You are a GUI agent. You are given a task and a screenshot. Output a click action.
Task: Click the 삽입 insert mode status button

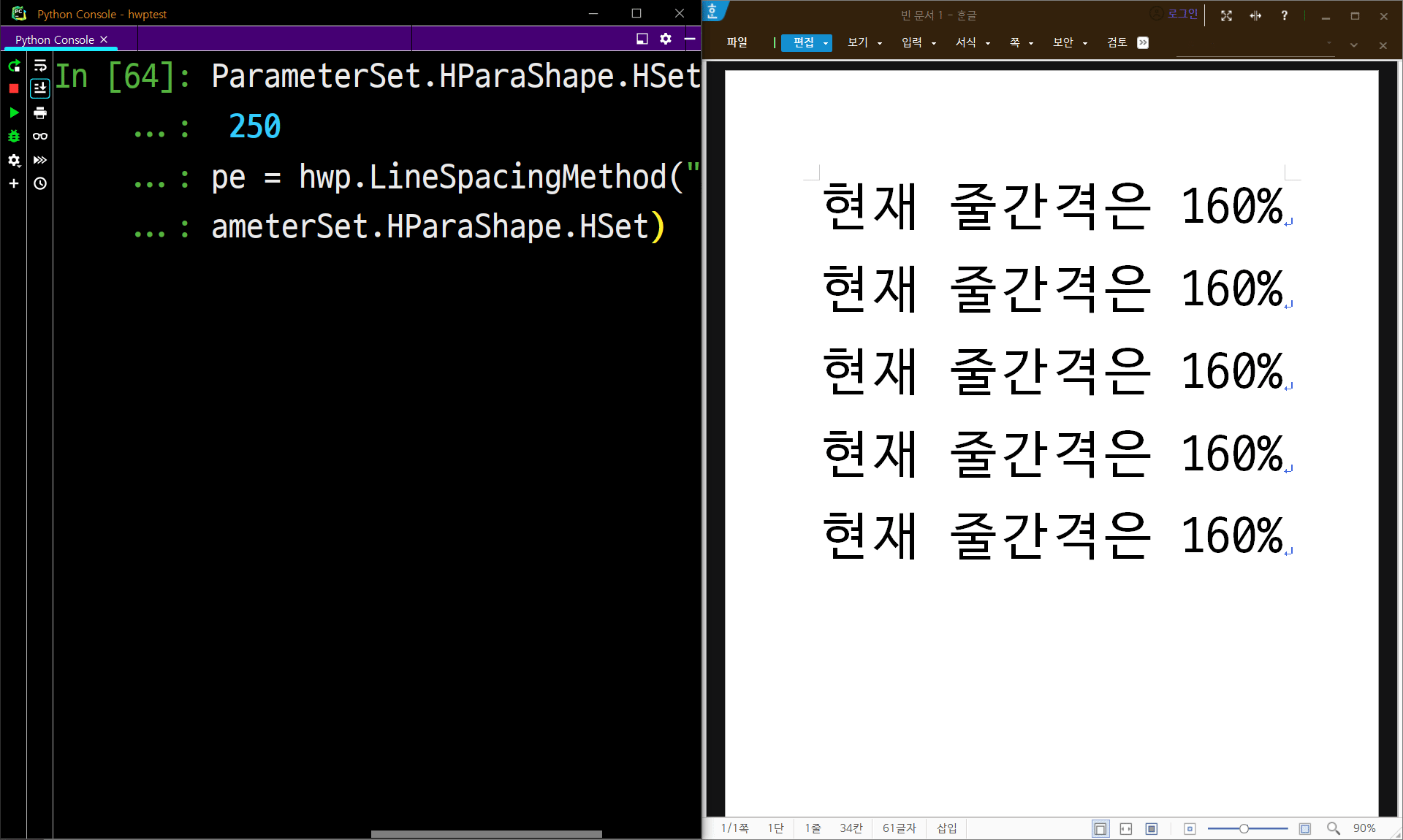point(946,828)
